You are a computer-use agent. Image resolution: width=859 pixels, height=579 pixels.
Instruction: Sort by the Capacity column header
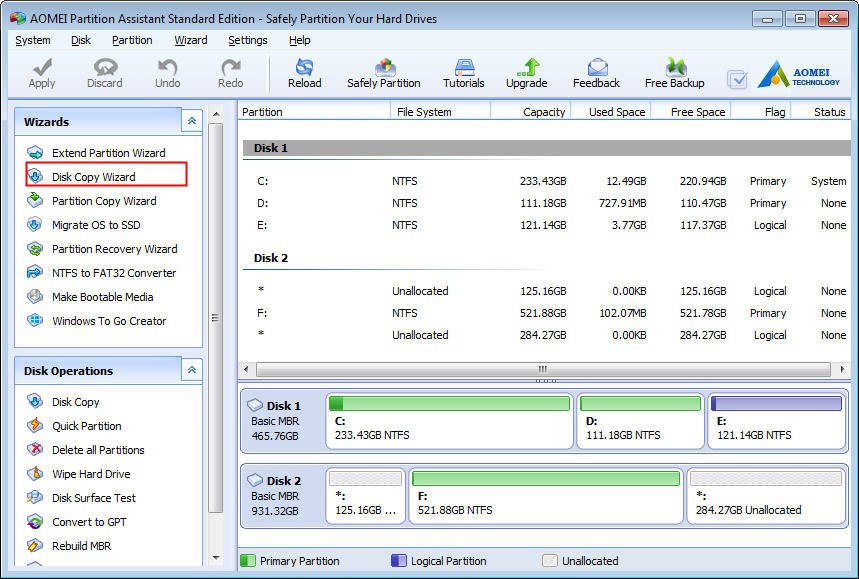click(x=530, y=112)
